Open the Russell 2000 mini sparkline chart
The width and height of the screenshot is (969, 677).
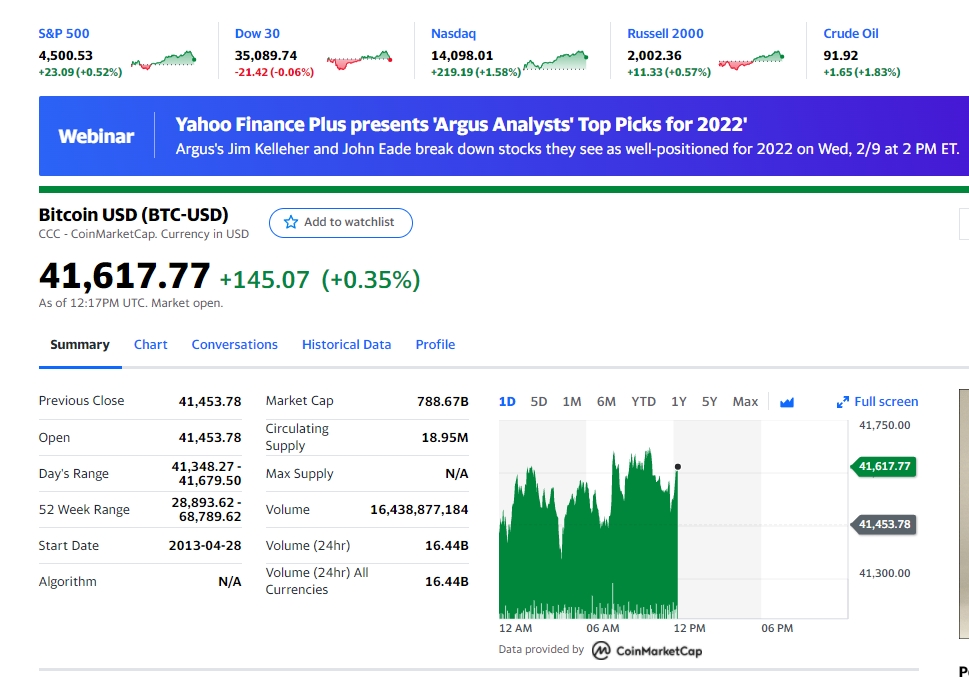coord(751,61)
